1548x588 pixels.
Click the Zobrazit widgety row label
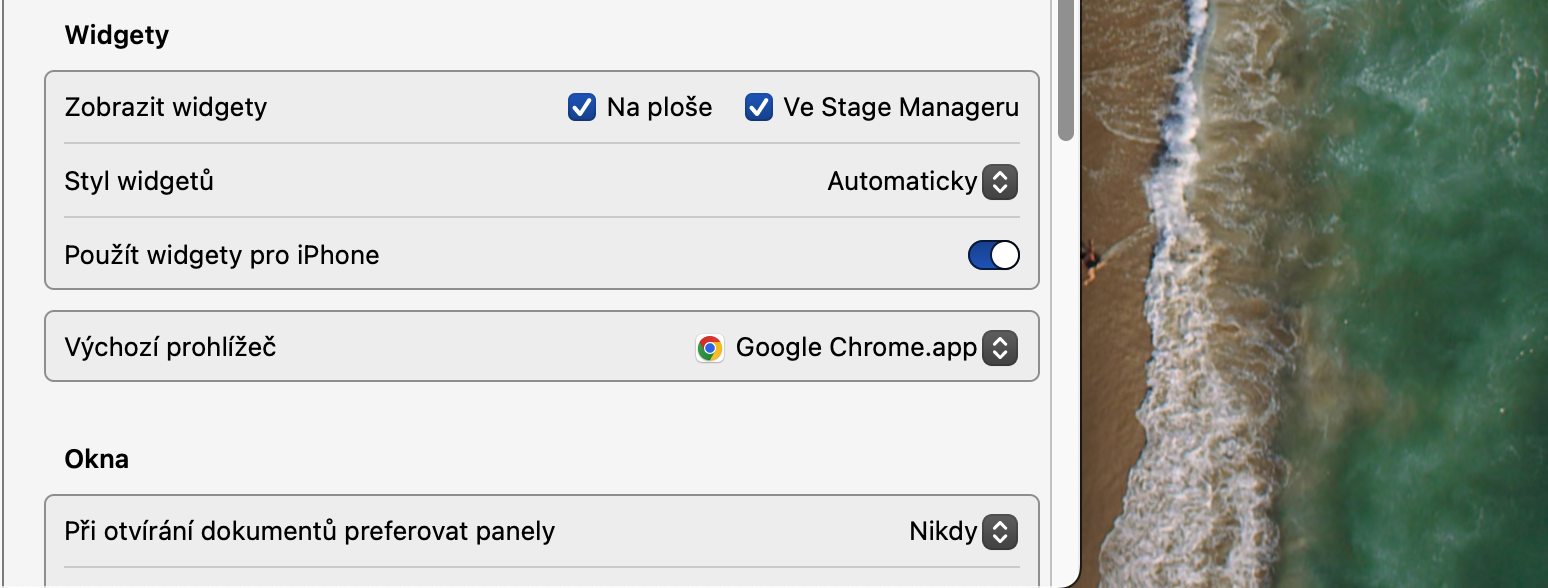pos(166,107)
